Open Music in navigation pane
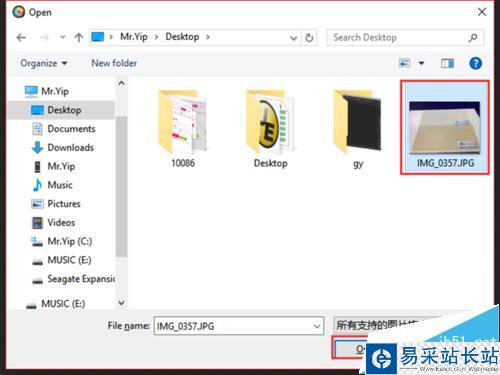 (60, 185)
